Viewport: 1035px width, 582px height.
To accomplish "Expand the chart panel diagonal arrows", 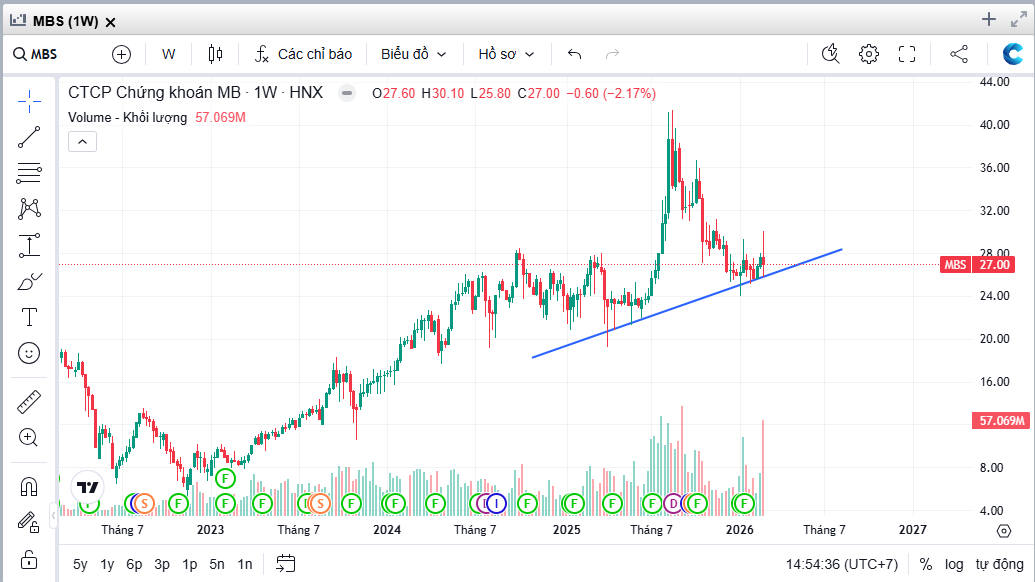I will (1019, 20).
